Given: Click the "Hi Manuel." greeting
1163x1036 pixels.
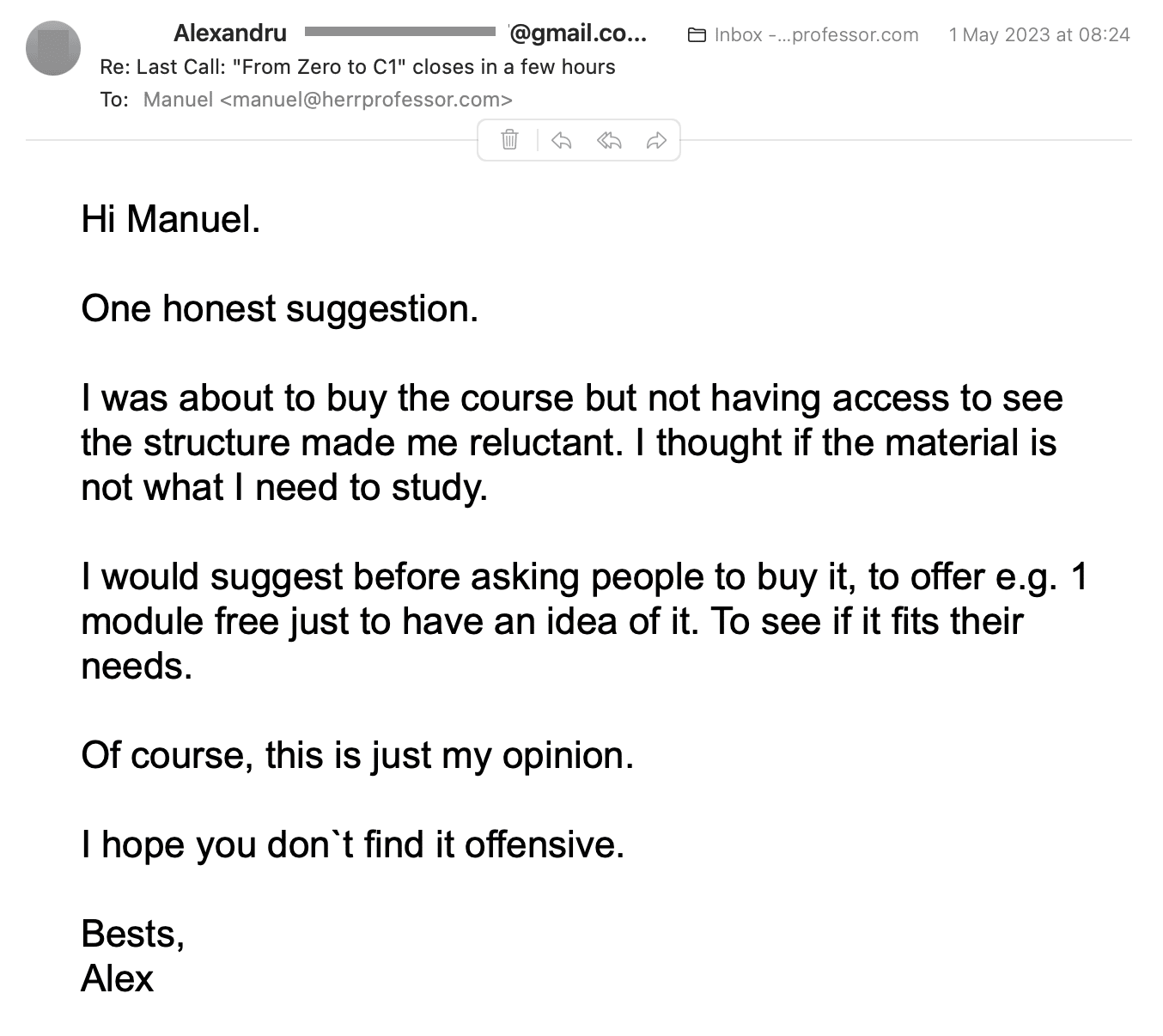Looking at the screenshot, I should (x=170, y=219).
